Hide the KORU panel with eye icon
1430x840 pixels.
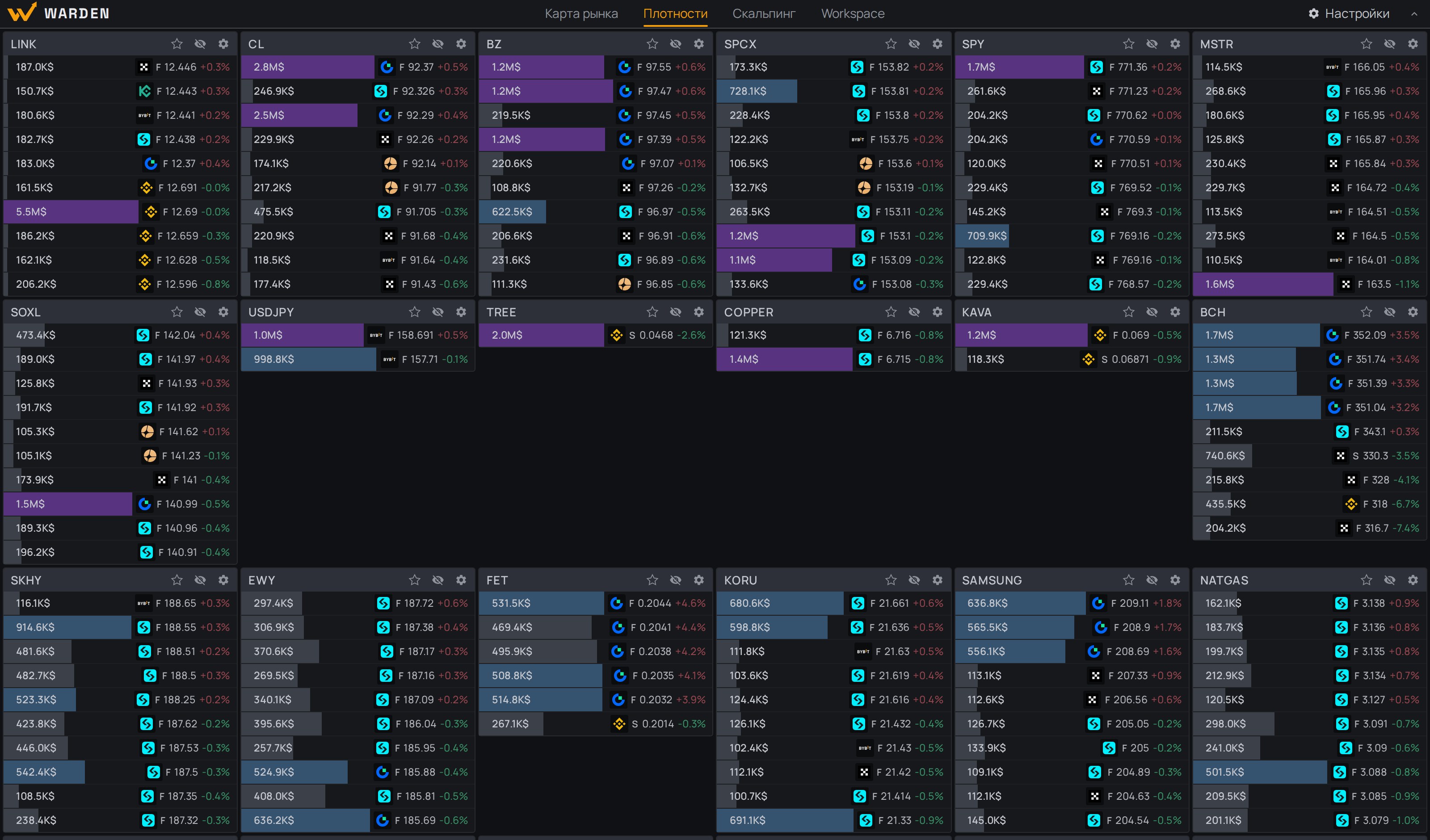pos(914,580)
